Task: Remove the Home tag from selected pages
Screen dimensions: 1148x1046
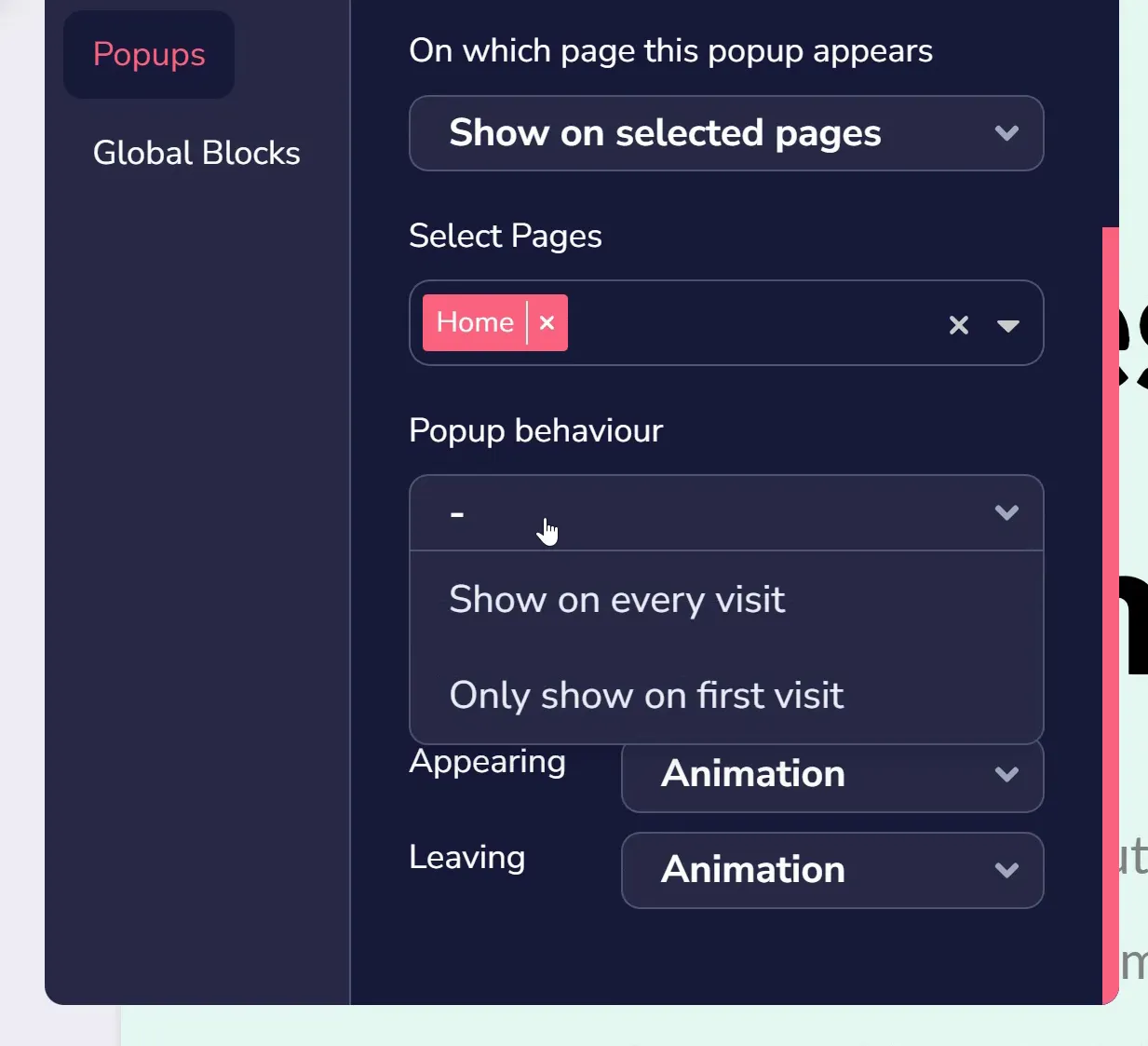Action: pyautogui.click(x=547, y=322)
